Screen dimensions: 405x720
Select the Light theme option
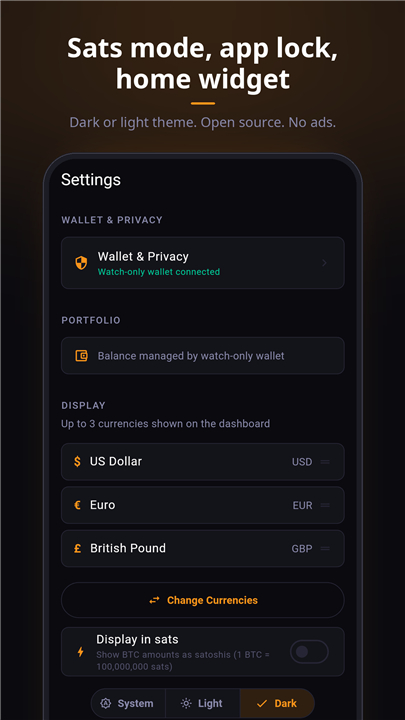point(202,703)
